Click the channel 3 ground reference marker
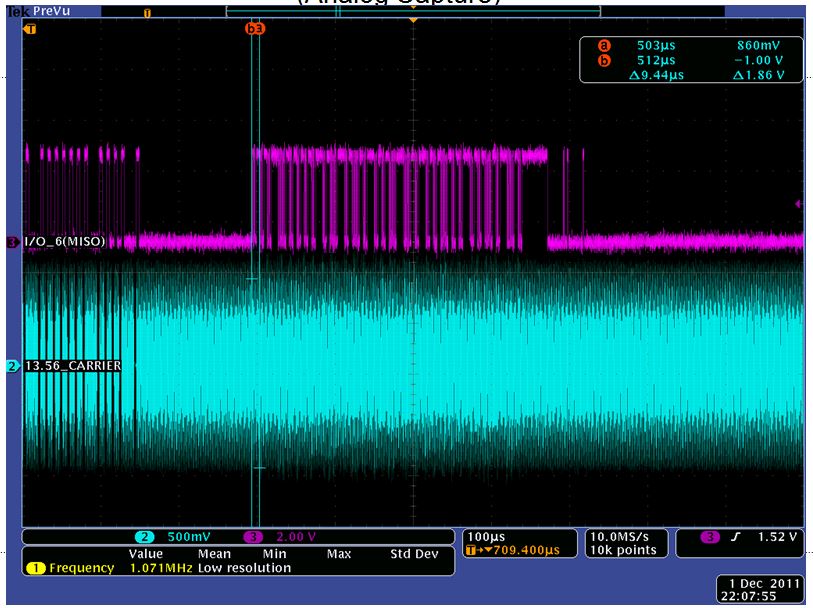The image size is (813, 608). click(x=12, y=242)
